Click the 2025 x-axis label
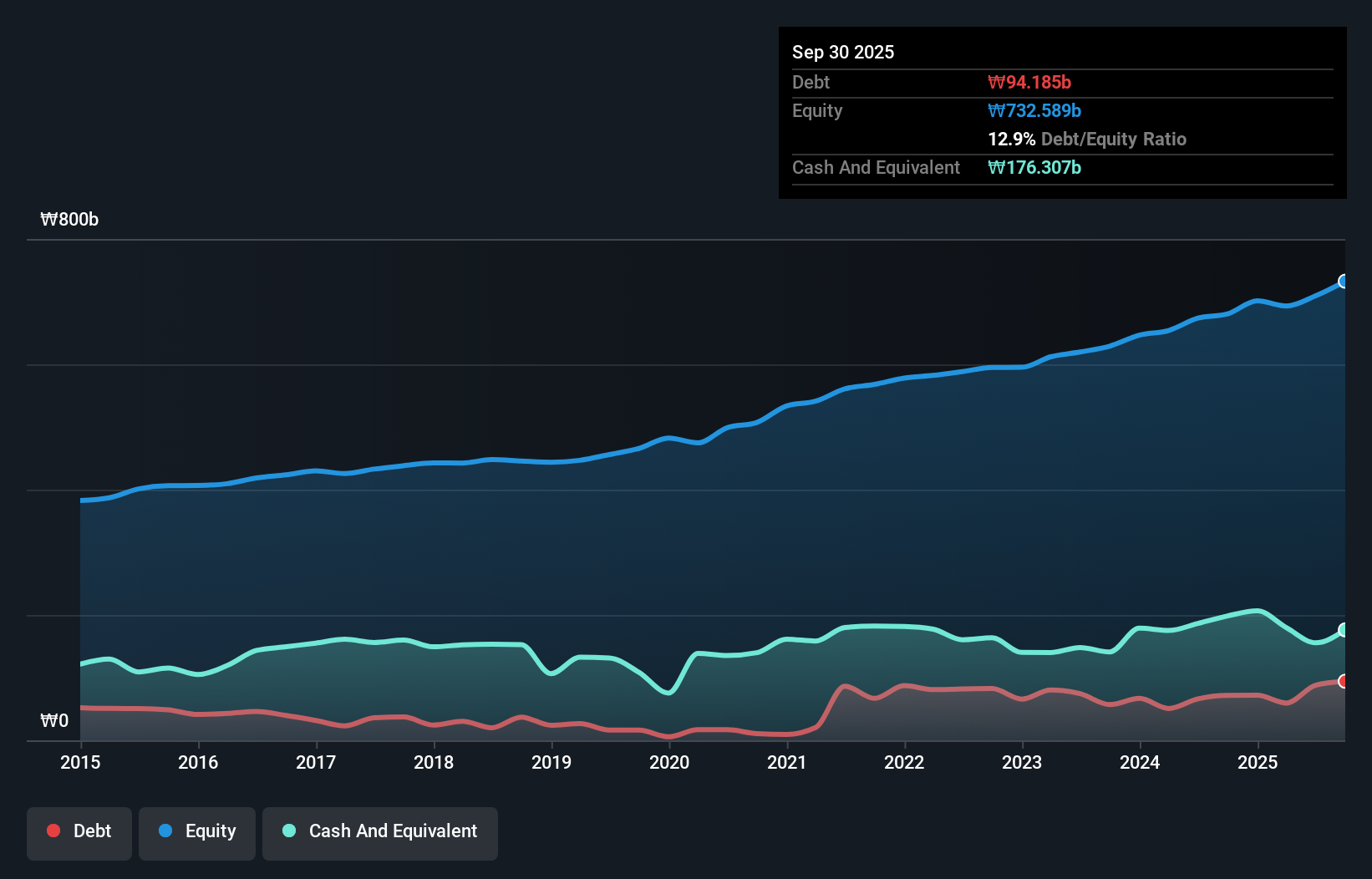The height and width of the screenshot is (879, 1372). coord(1258,762)
